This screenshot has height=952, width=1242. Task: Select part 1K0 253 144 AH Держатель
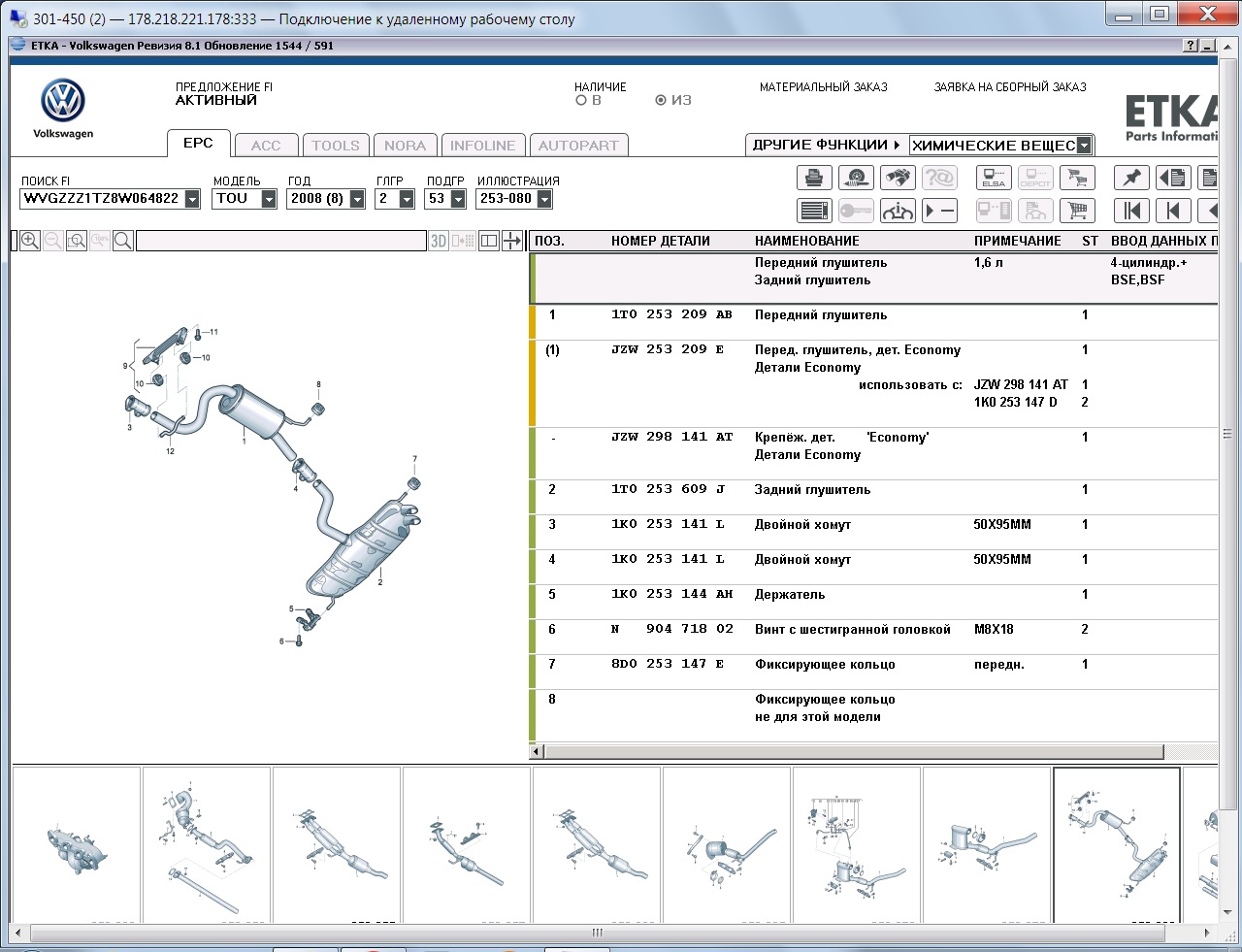tap(873, 603)
